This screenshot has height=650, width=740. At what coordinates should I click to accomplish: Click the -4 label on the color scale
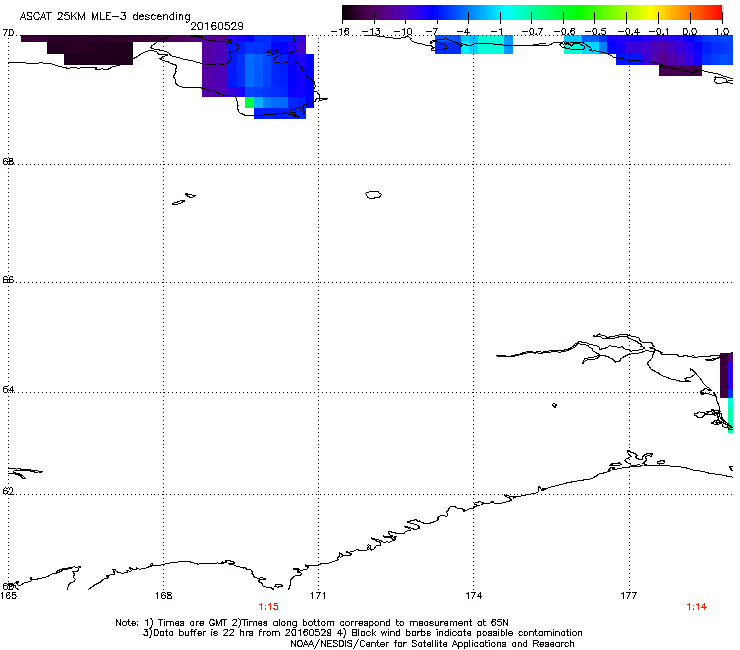[x=464, y=32]
